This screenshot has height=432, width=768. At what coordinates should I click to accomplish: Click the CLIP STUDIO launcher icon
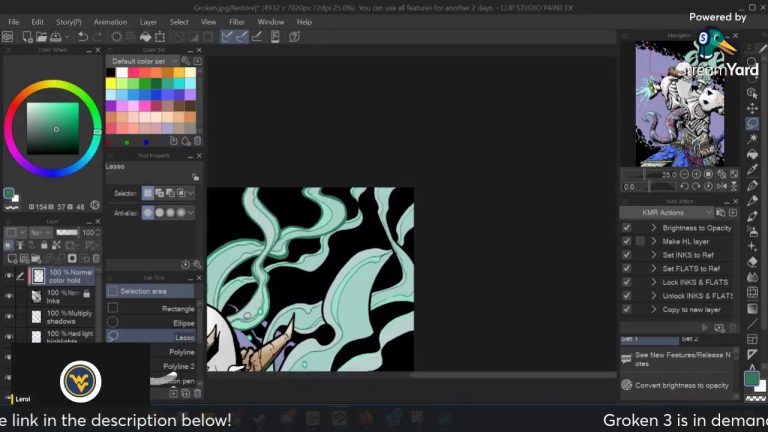coord(8,37)
